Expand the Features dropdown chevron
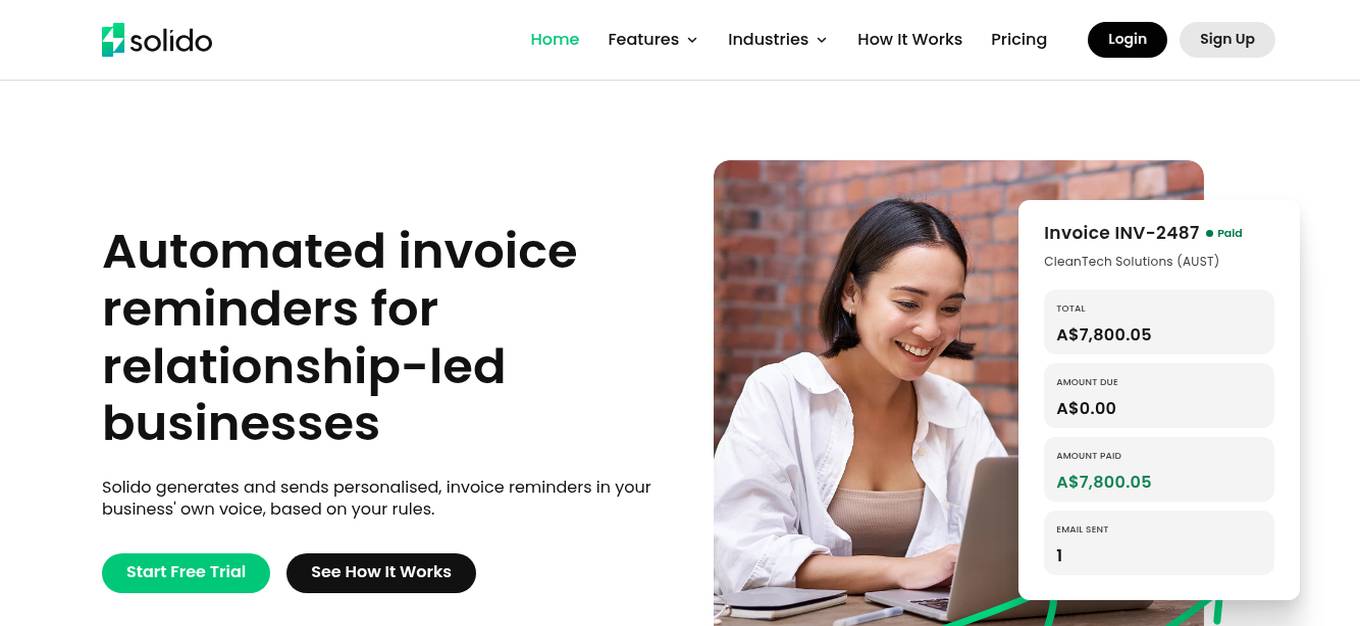This screenshot has height=626, width=1360. click(x=692, y=40)
